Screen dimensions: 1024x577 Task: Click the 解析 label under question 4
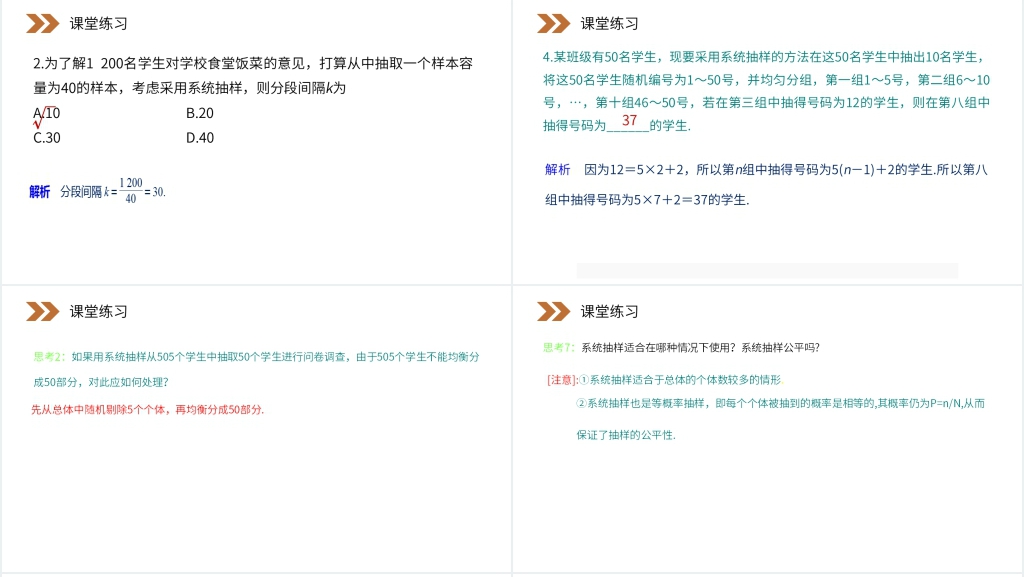coord(557,169)
